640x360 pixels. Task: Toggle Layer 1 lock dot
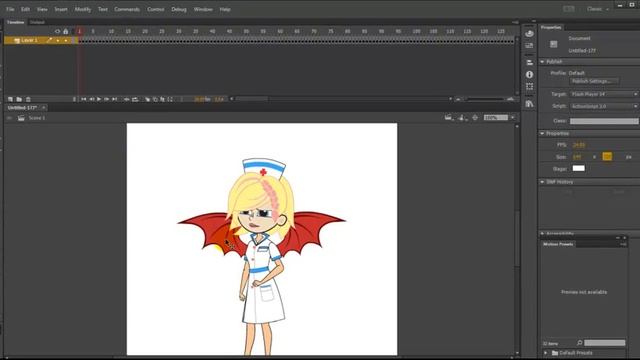(x=66, y=40)
